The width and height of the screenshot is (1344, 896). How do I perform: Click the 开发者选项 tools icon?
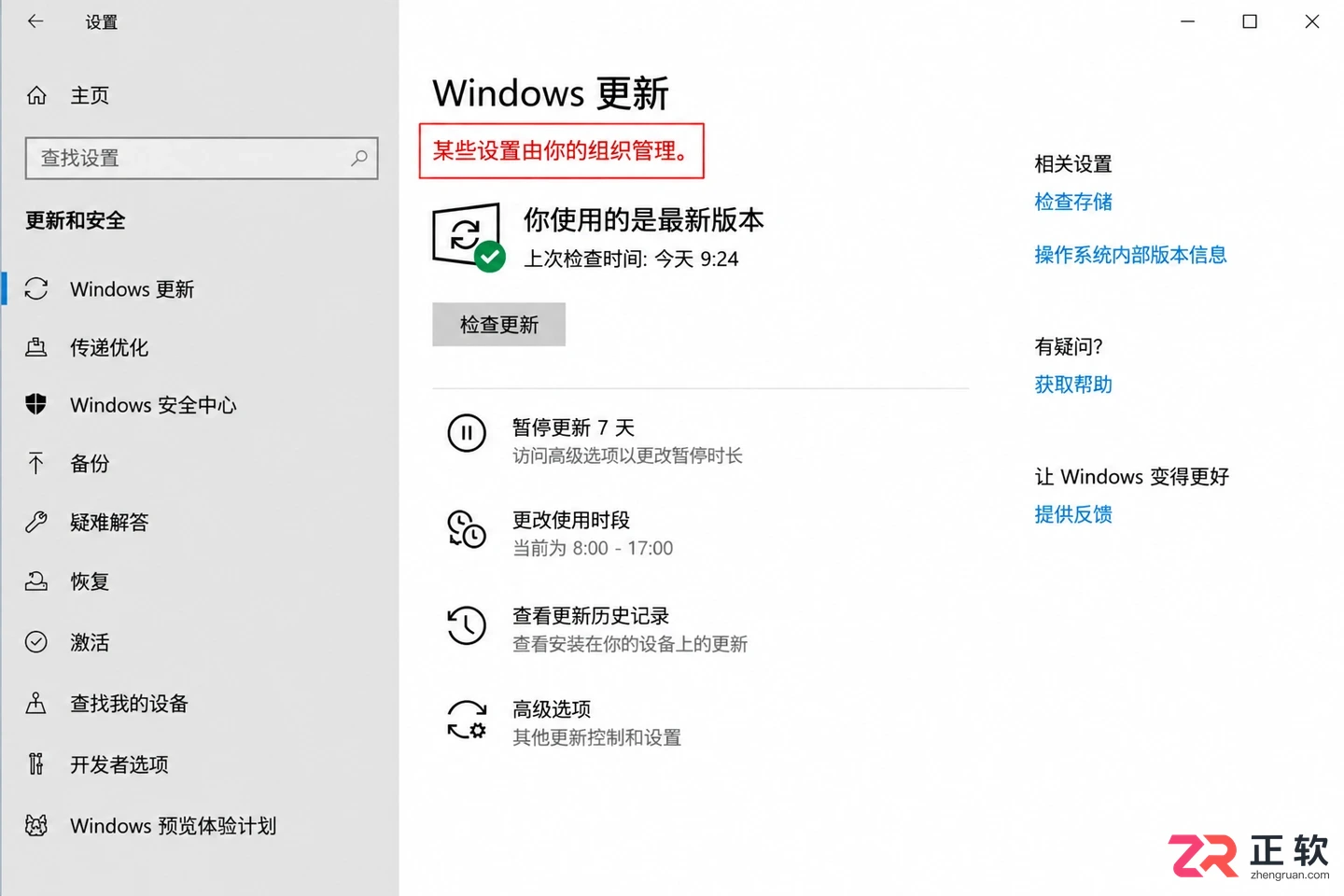pos(36,764)
